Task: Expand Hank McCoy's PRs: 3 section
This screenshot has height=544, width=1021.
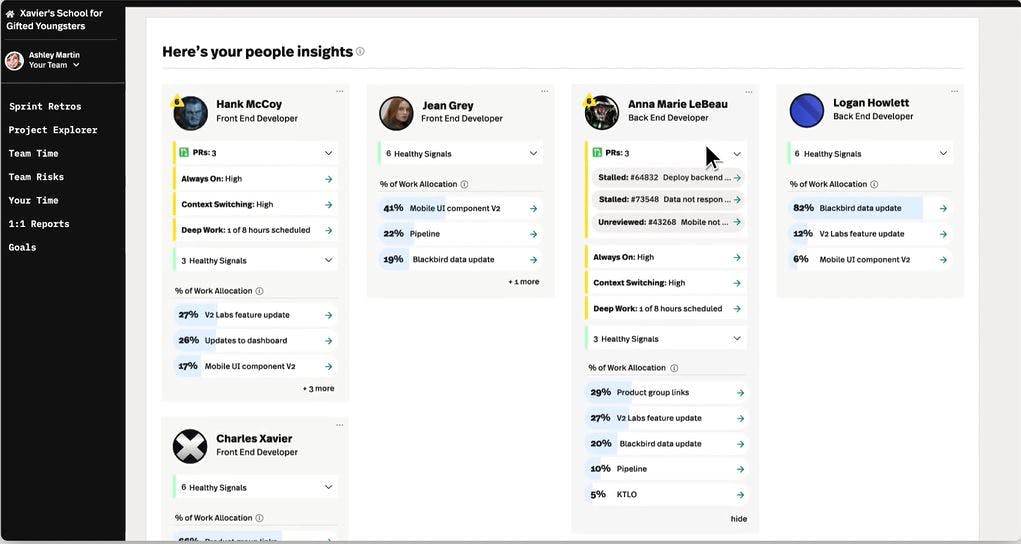Action: [328, 153]
